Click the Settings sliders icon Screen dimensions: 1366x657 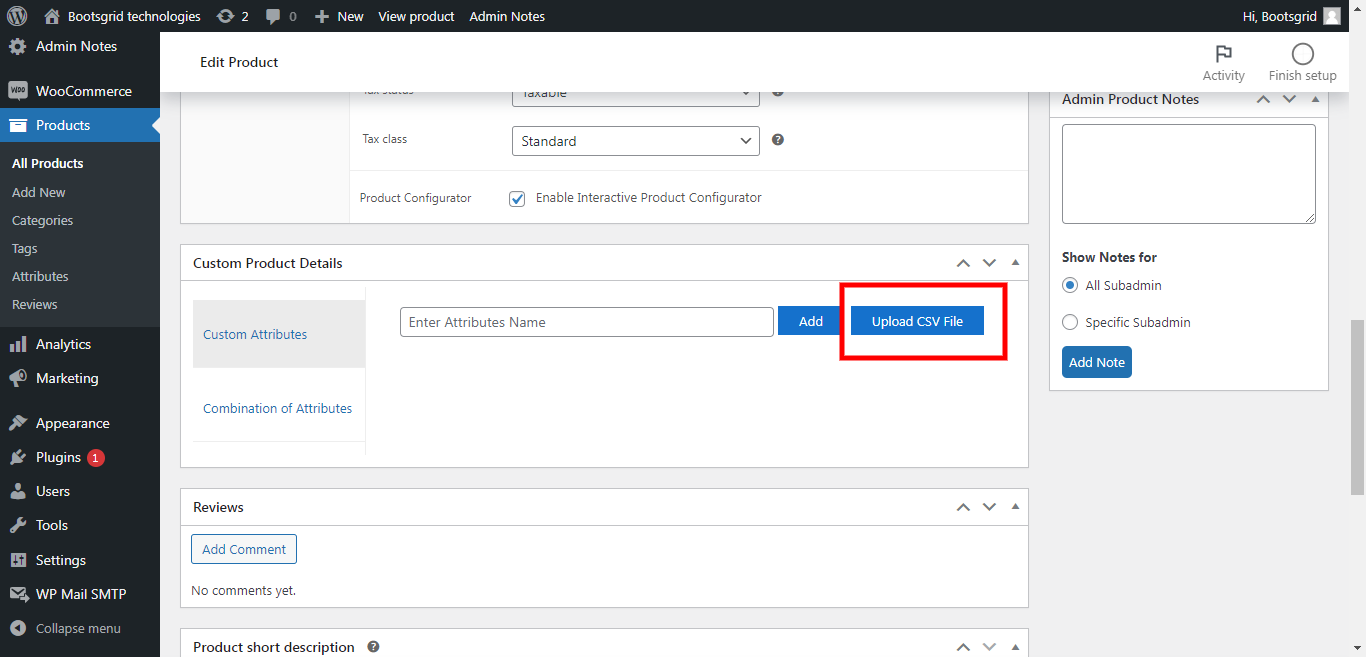18,560
